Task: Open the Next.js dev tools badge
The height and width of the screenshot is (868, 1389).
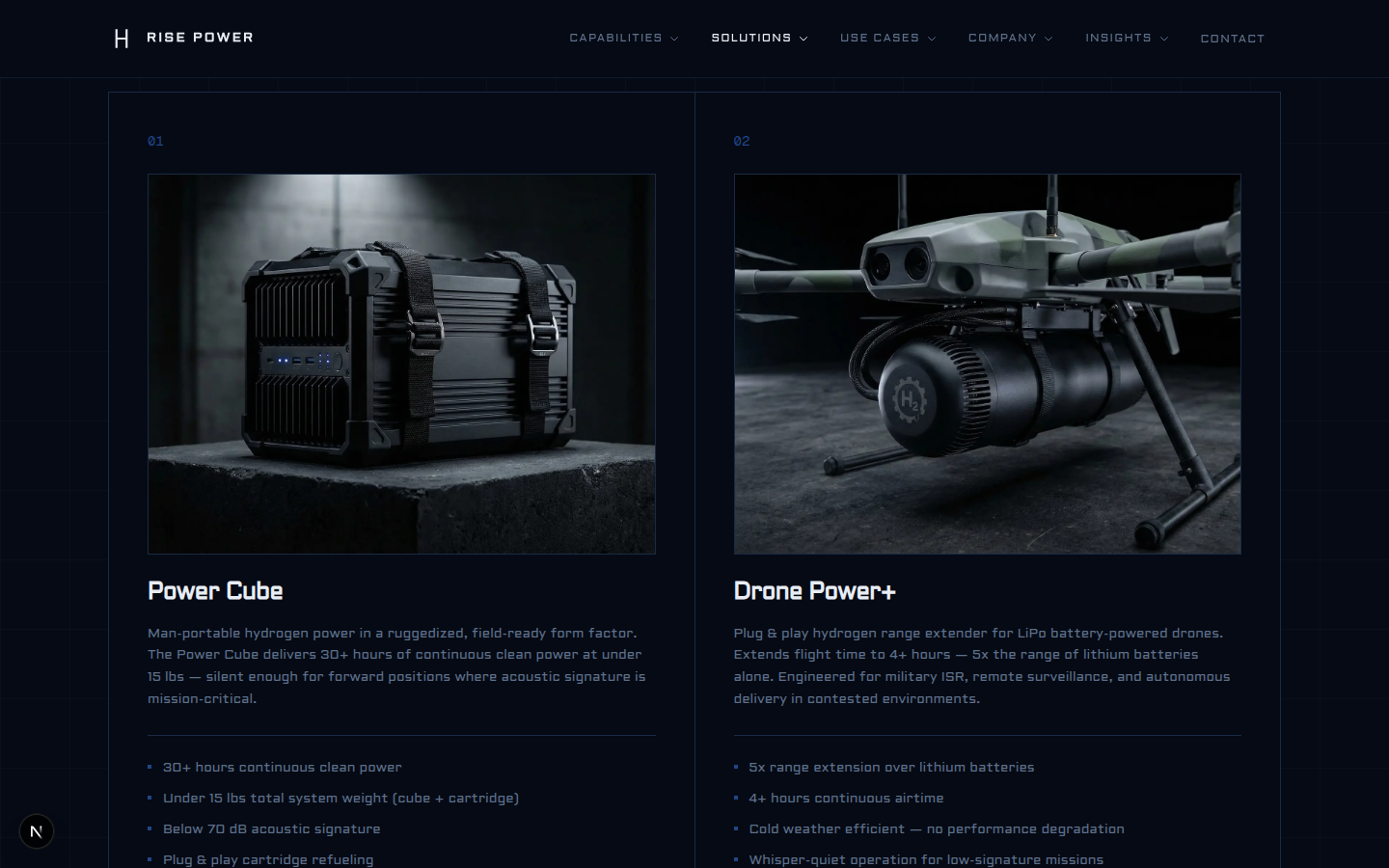Action: pyautogui.click(x=36, y=830)
